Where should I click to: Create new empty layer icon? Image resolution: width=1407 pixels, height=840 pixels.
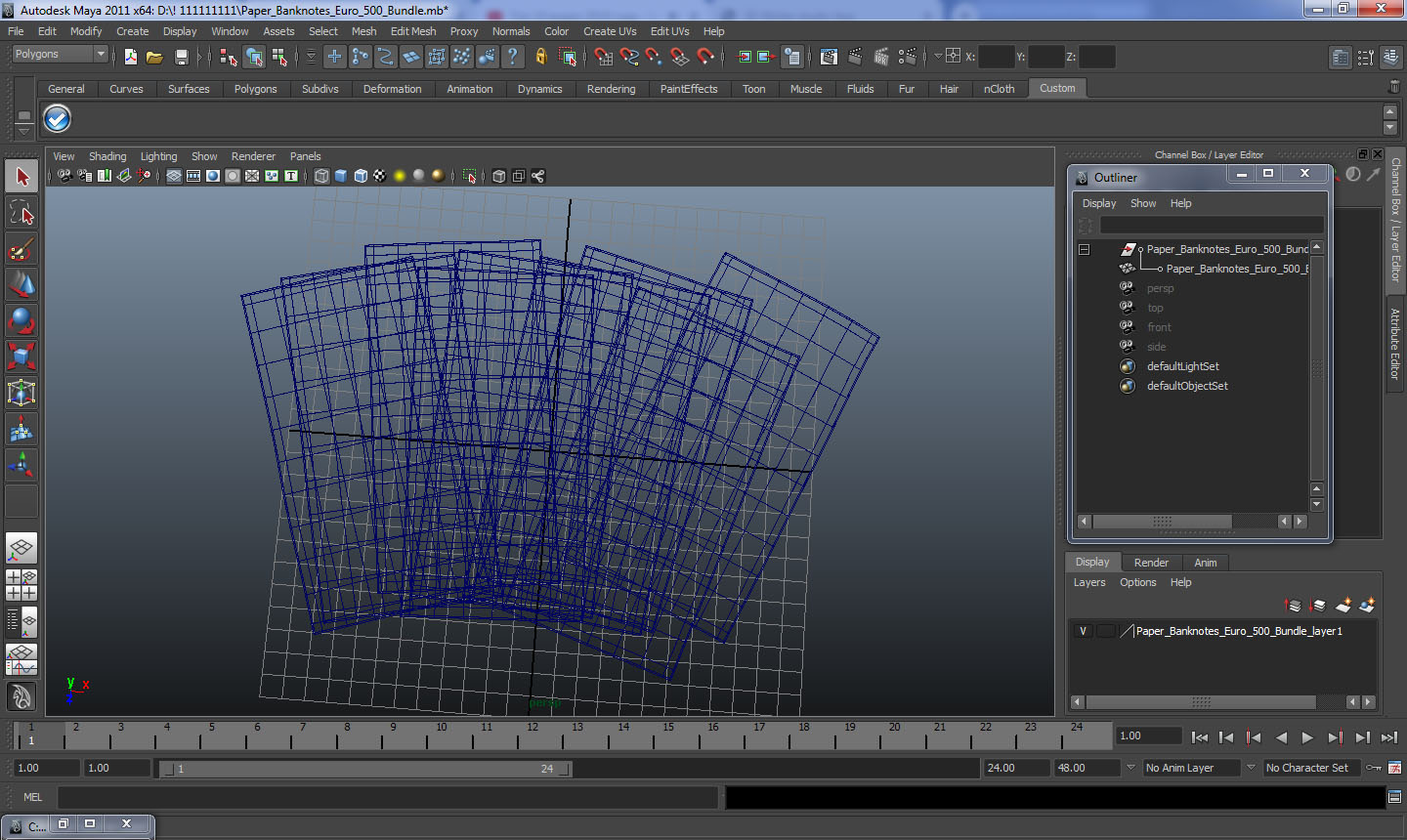(x=1343, y=606)
